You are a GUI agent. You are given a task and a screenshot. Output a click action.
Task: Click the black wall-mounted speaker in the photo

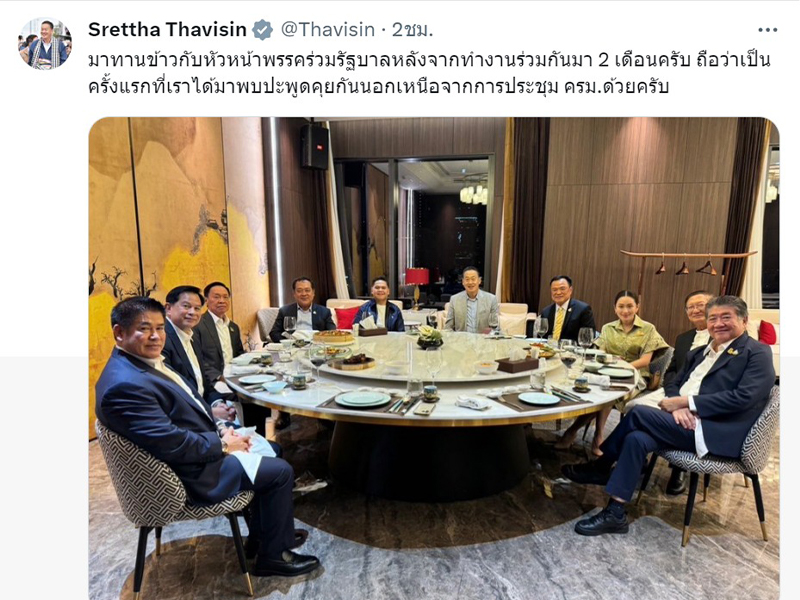tap(314, 146)
